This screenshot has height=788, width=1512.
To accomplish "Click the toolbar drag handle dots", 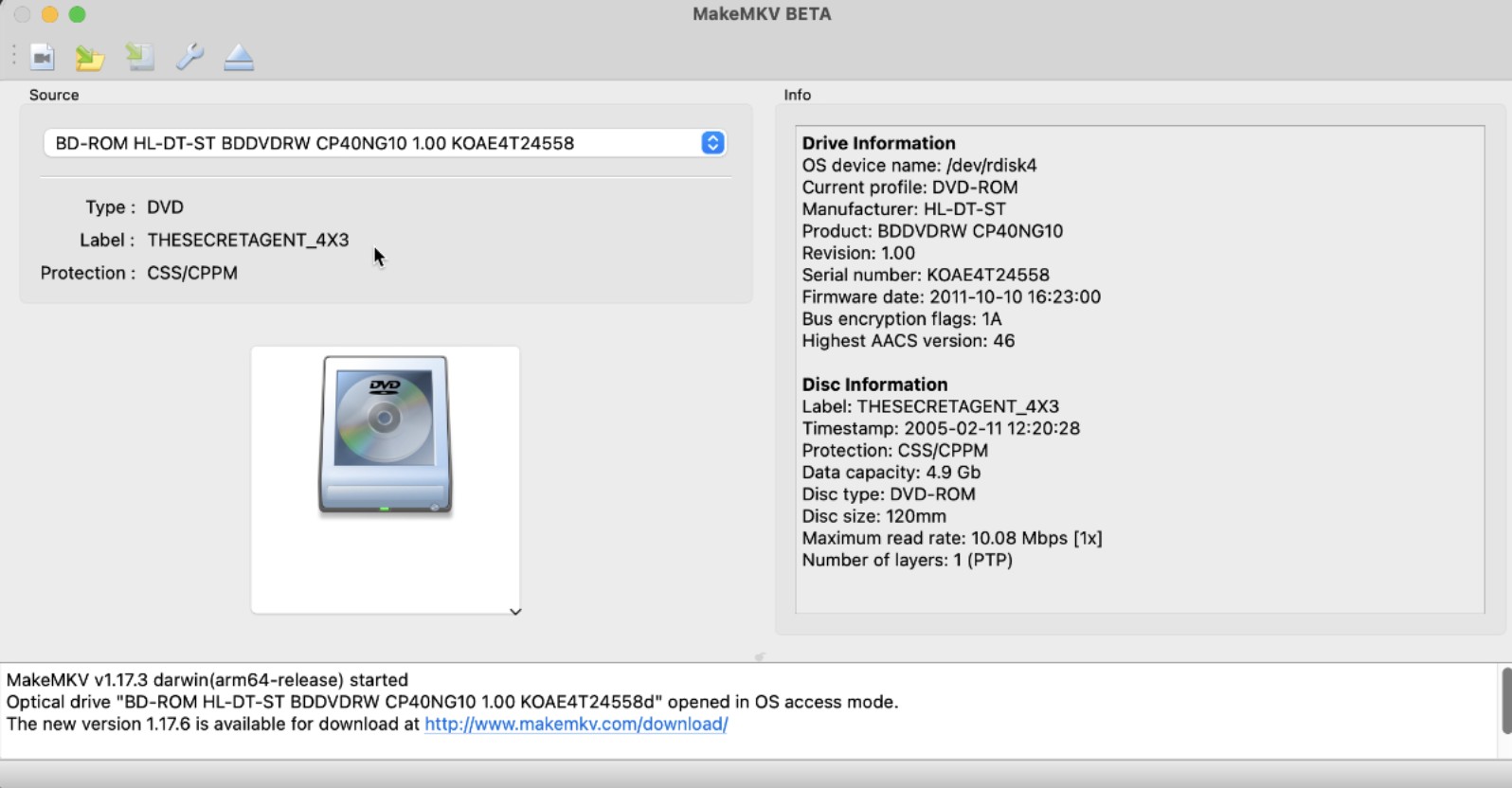I will (x=13, y=57).
